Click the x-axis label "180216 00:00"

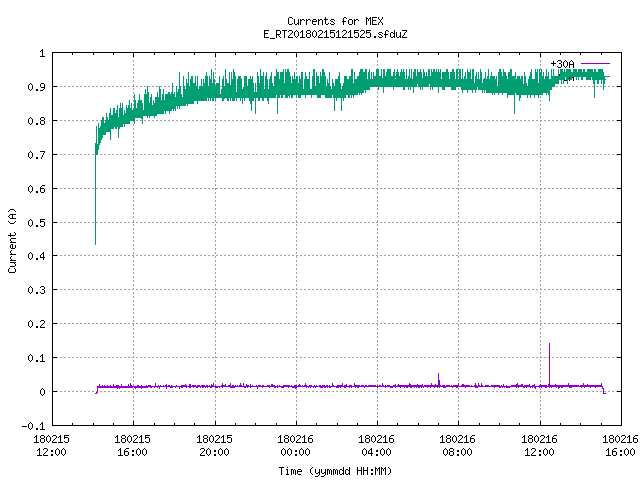click(296, 445)
